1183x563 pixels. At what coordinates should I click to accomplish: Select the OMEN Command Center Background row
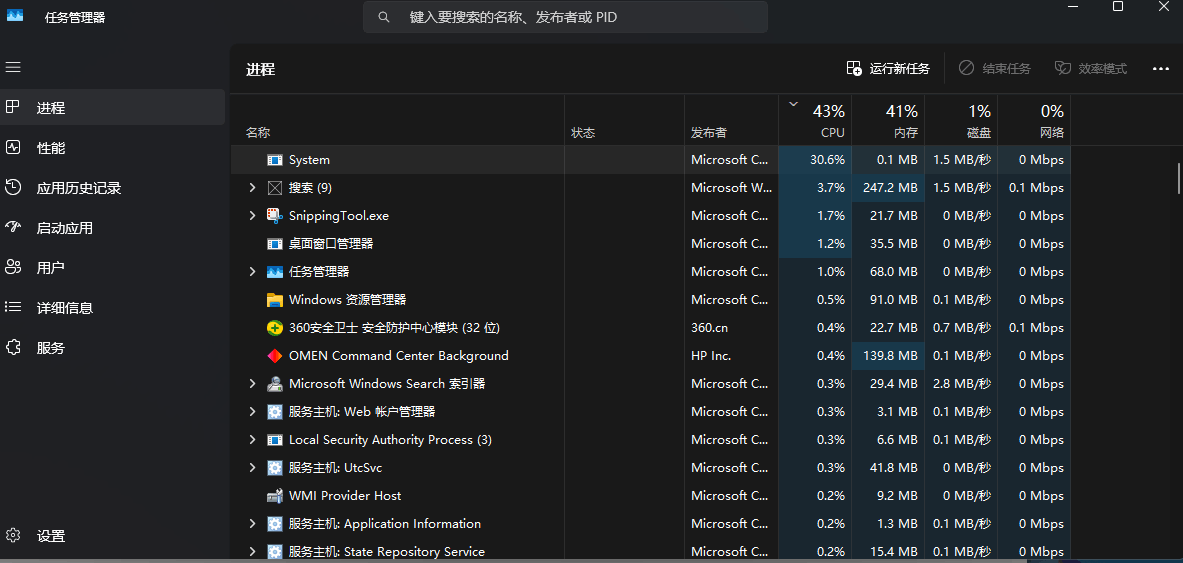click(x=650, y=355)
